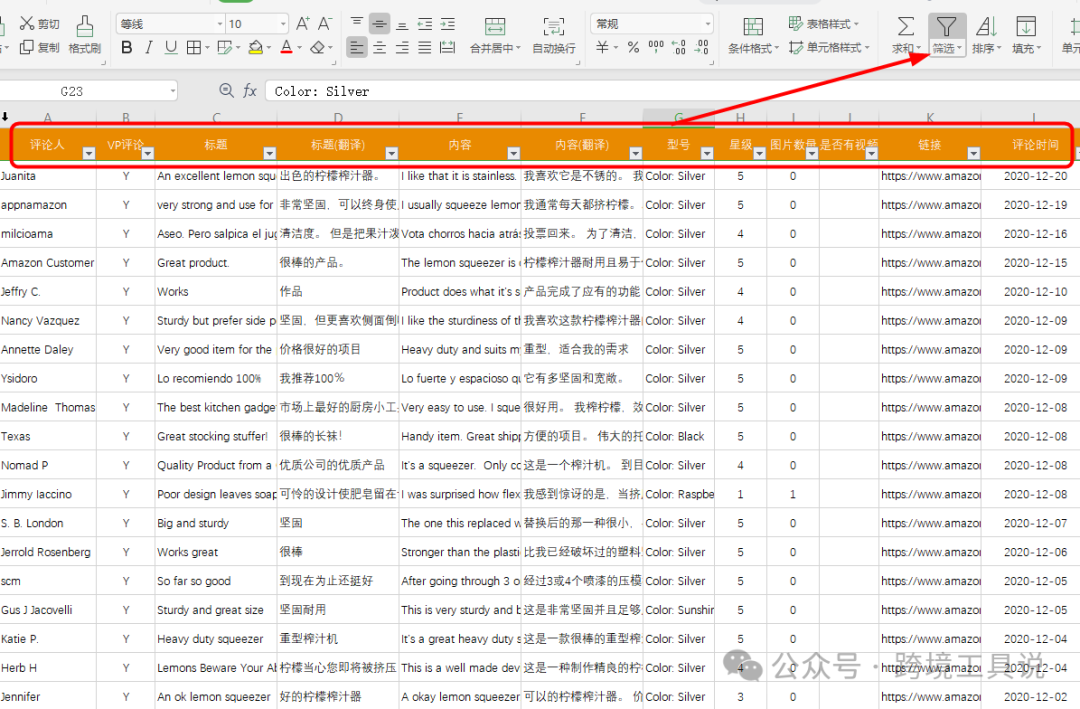The height and width of the screenshot is (709, 1080).
Task: Click the Sort (排序) icon
Action: (x=986, y=27)
